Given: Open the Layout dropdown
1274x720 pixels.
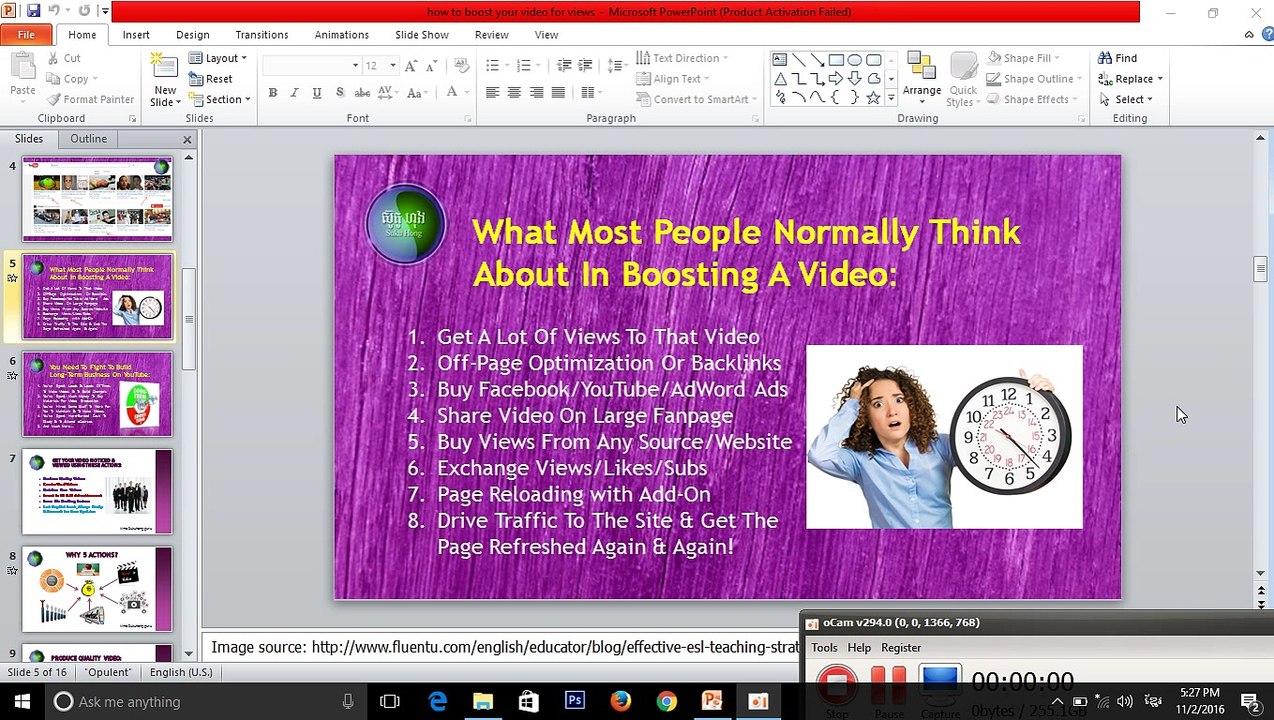Looking at the screenshot, I should point(220,58).
